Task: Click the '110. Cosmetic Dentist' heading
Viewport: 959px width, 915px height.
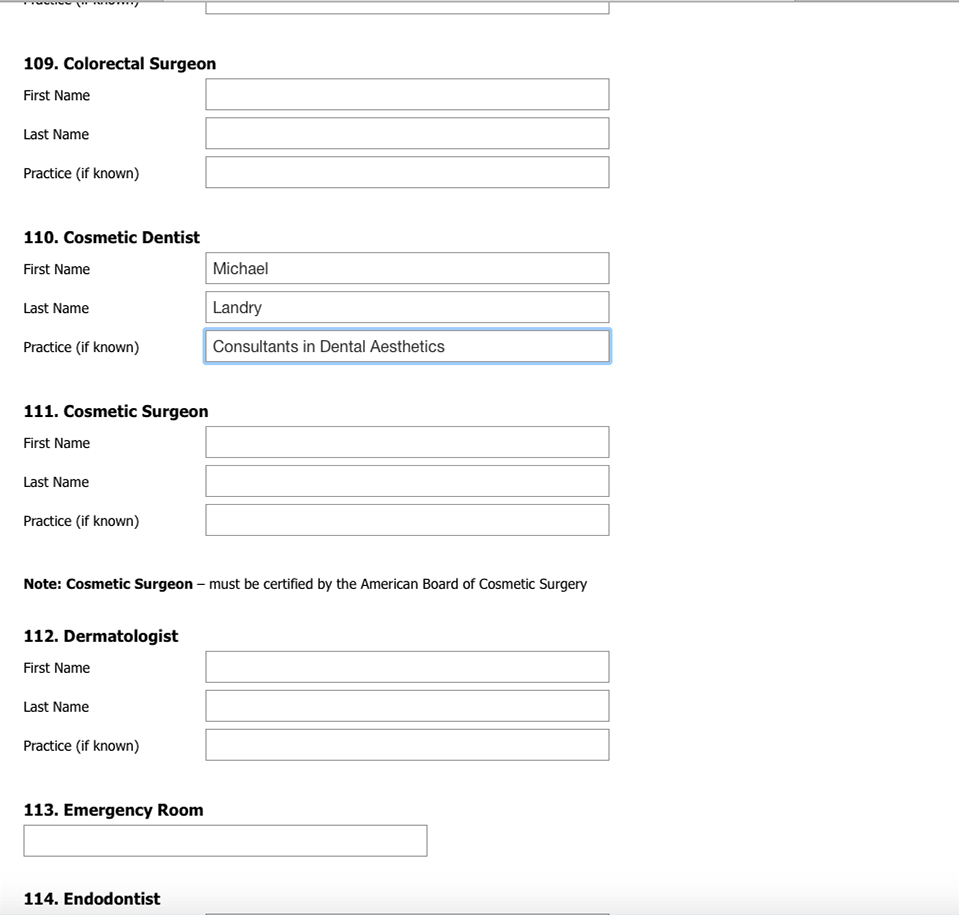Action: 112,237
